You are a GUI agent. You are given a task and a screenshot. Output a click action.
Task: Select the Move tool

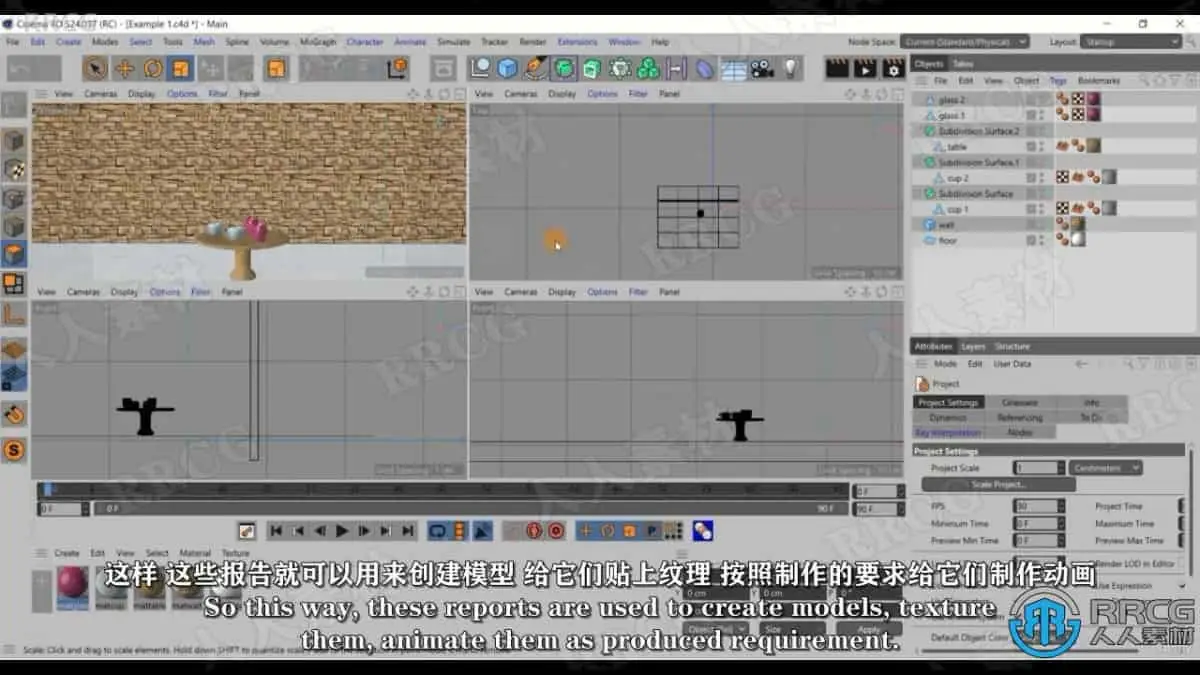pos(124,68)
